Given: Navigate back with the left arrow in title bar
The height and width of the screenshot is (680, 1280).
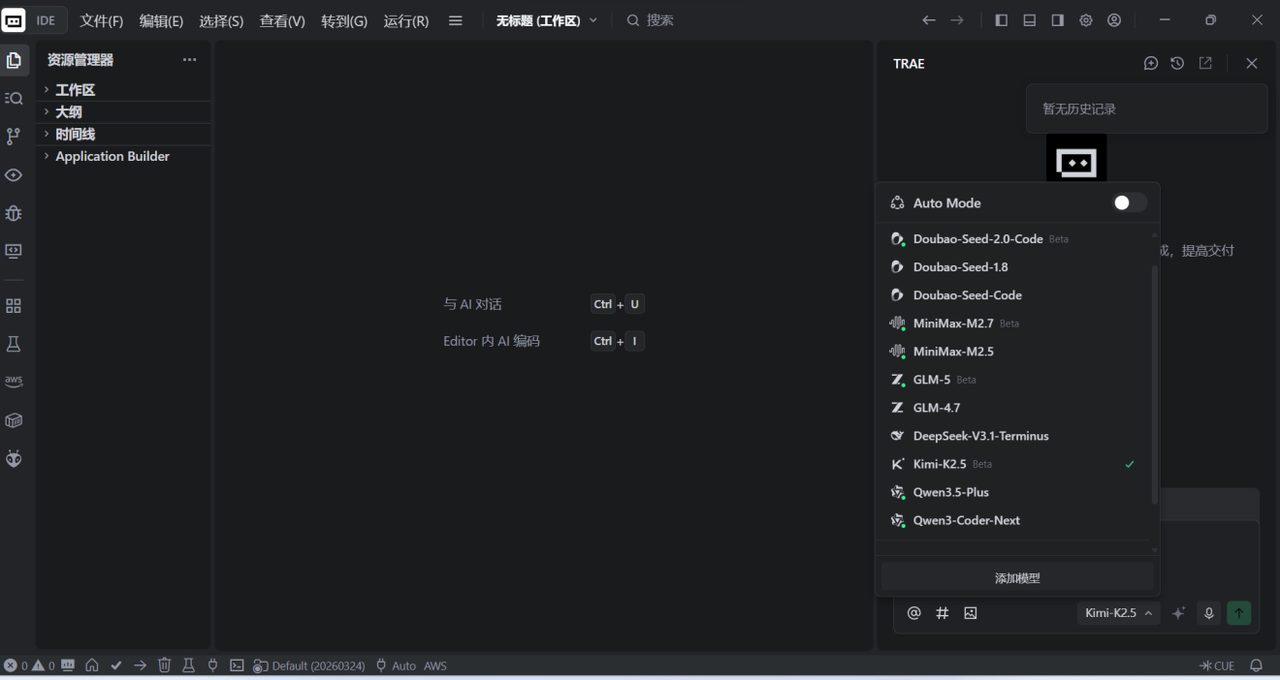Looking at the screenshot, I should (x=929, y=20).
